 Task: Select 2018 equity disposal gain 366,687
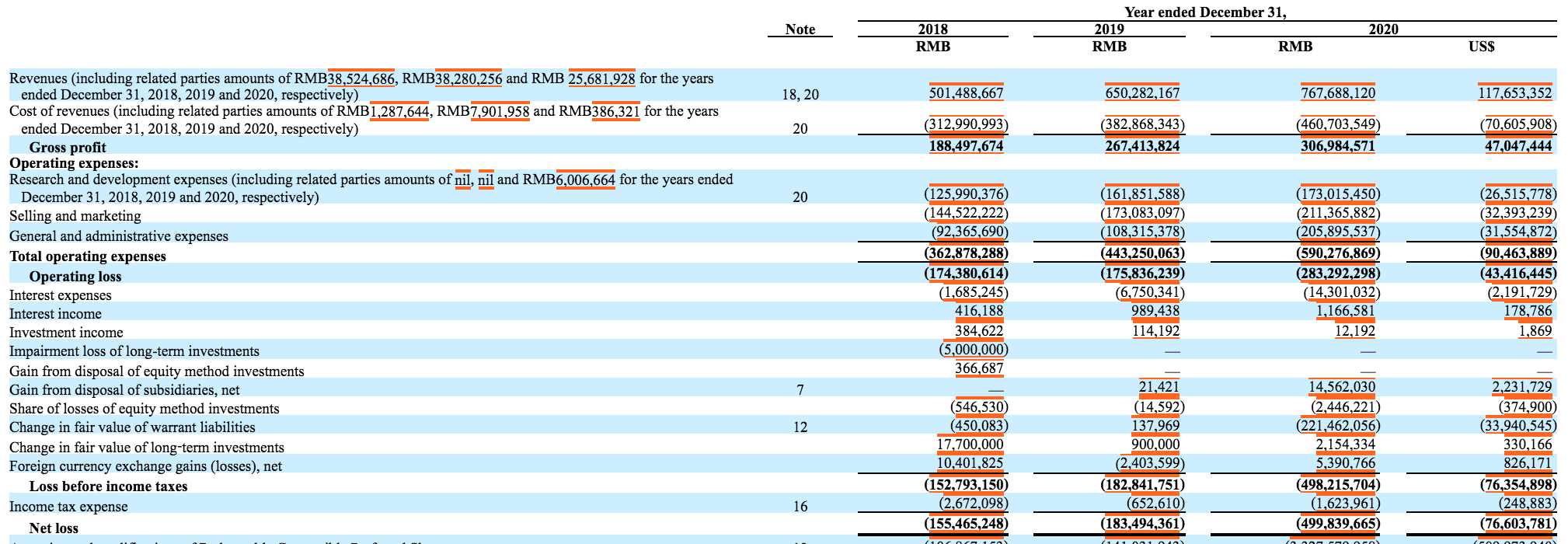[x=979, y=368]
